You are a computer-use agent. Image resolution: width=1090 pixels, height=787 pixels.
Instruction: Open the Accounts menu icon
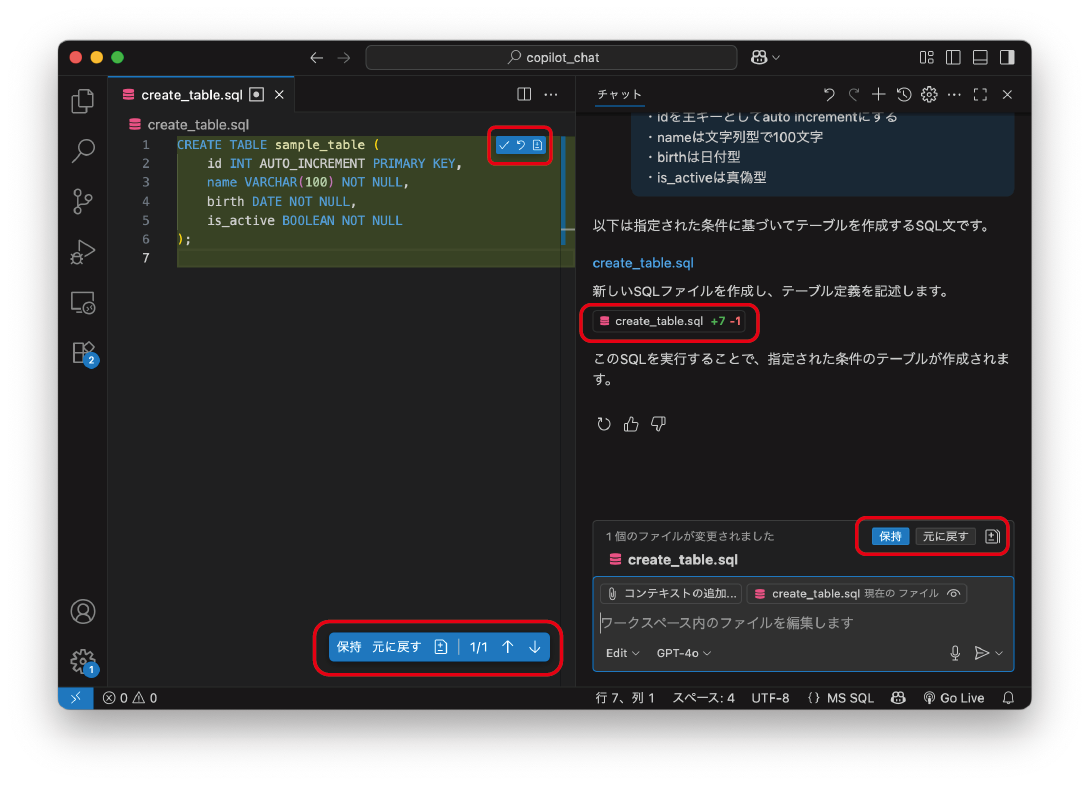pos(83,612)
